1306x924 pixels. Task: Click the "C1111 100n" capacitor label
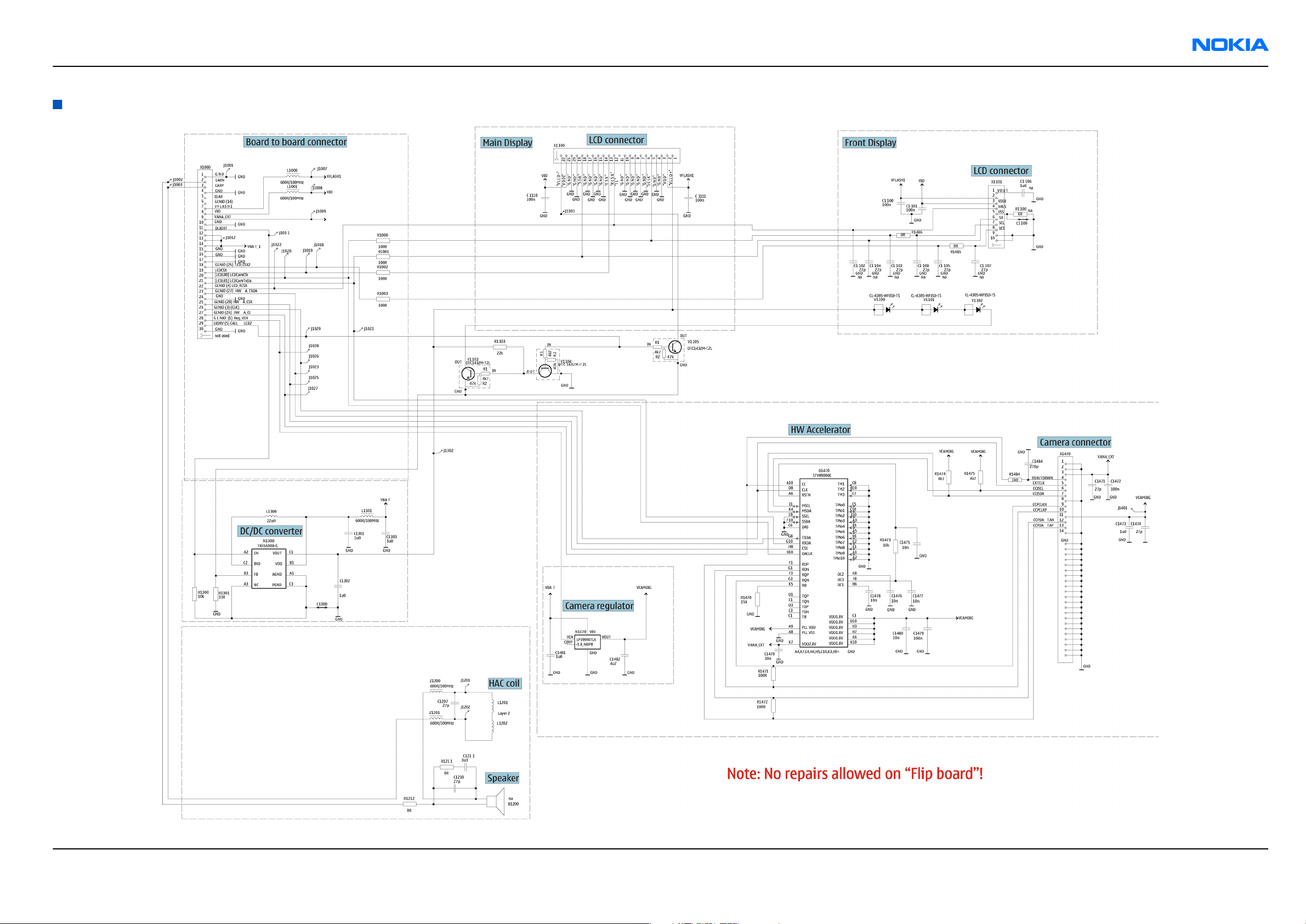701,198
